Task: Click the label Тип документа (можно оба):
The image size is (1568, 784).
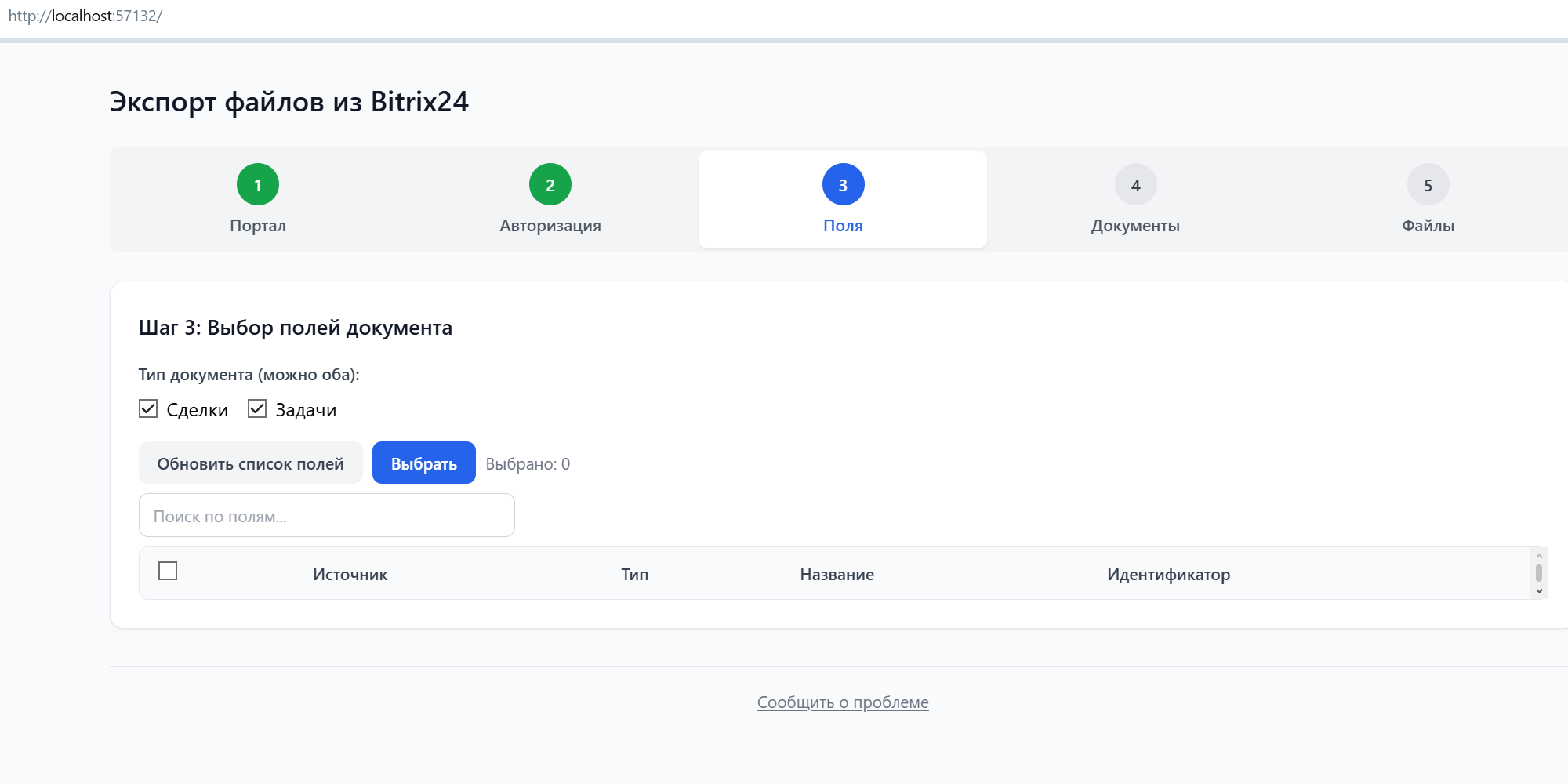Action: (249, 375)
